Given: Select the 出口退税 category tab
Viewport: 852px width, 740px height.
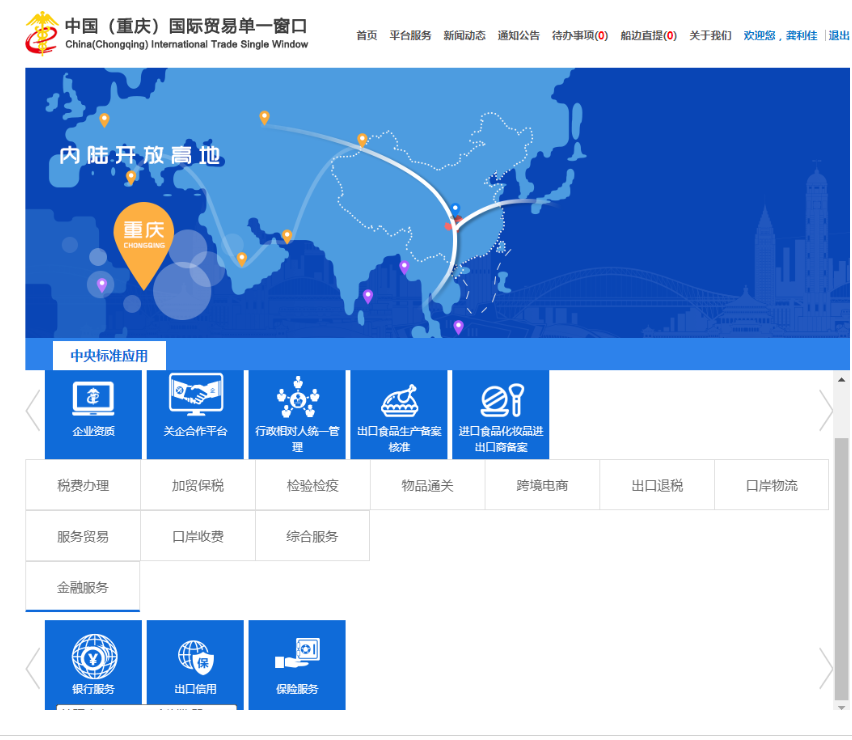Looking at the screenshot, I should coord(657,485).
